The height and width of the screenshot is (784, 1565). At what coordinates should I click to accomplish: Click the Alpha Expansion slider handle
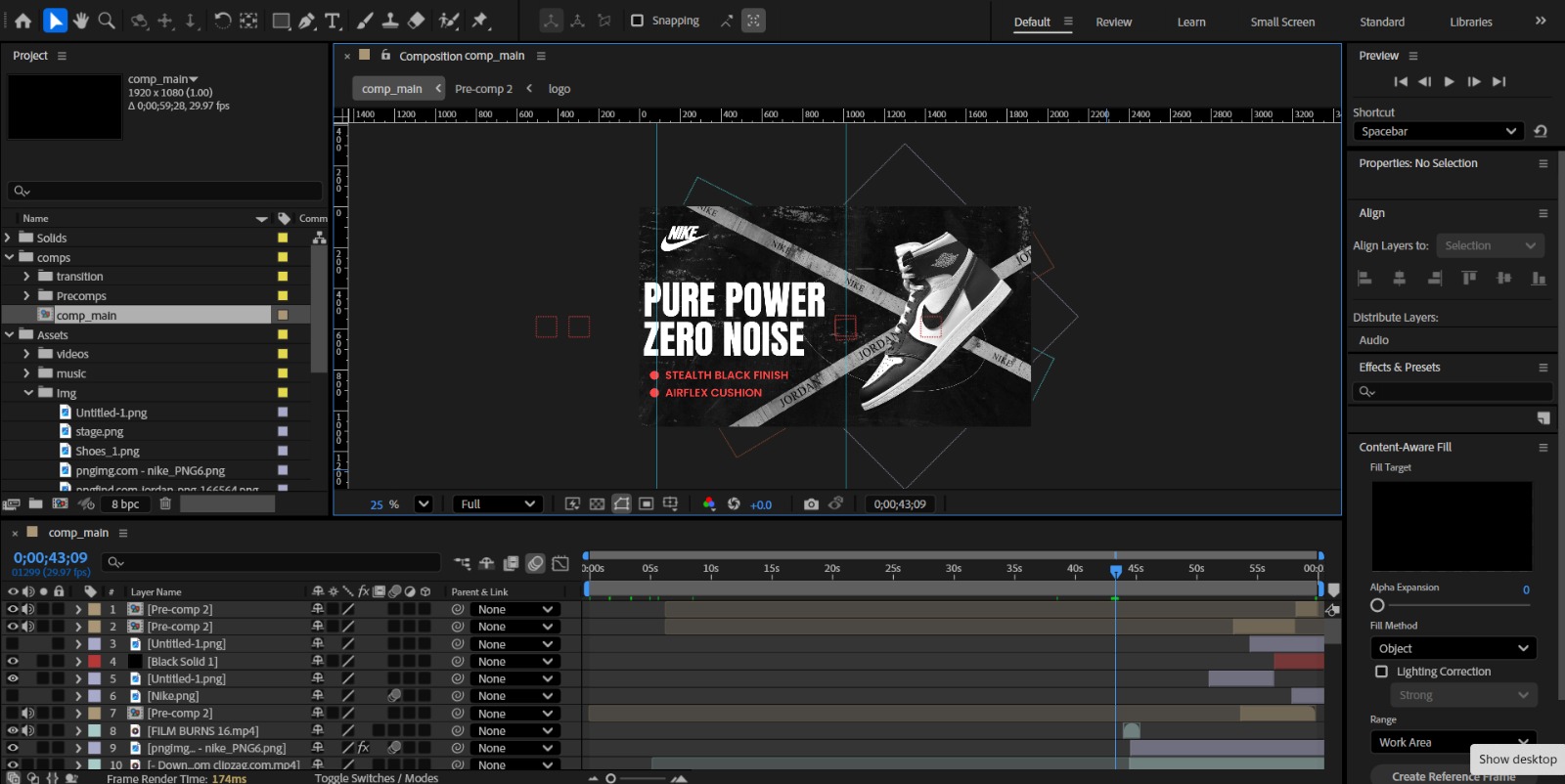(x=1378, y=605)
